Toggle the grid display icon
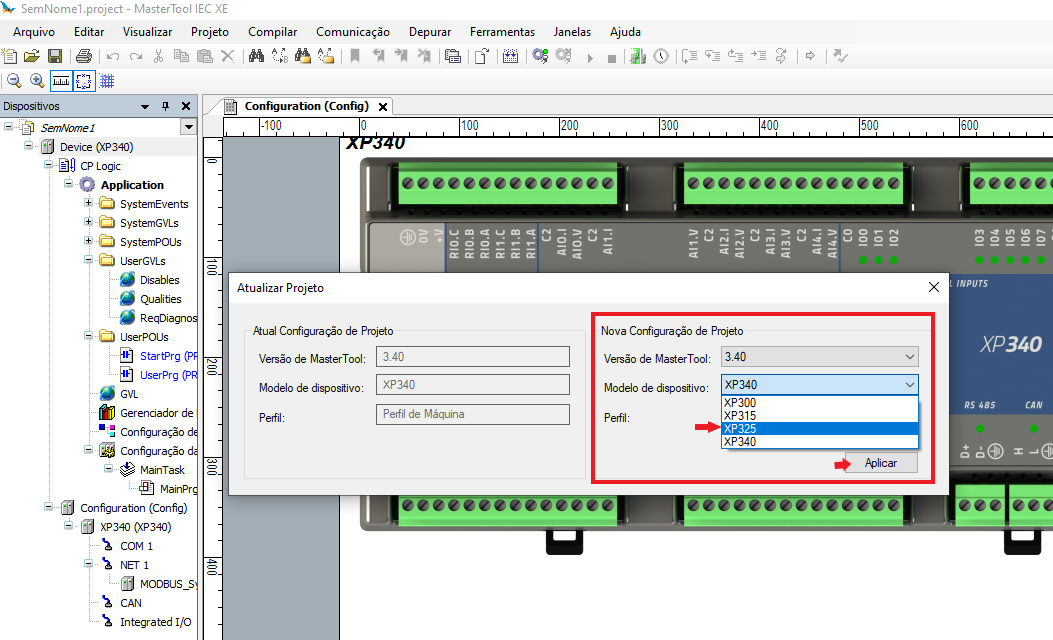Image resolution: width=1053 pixels, height=640 pixels. 107,82
